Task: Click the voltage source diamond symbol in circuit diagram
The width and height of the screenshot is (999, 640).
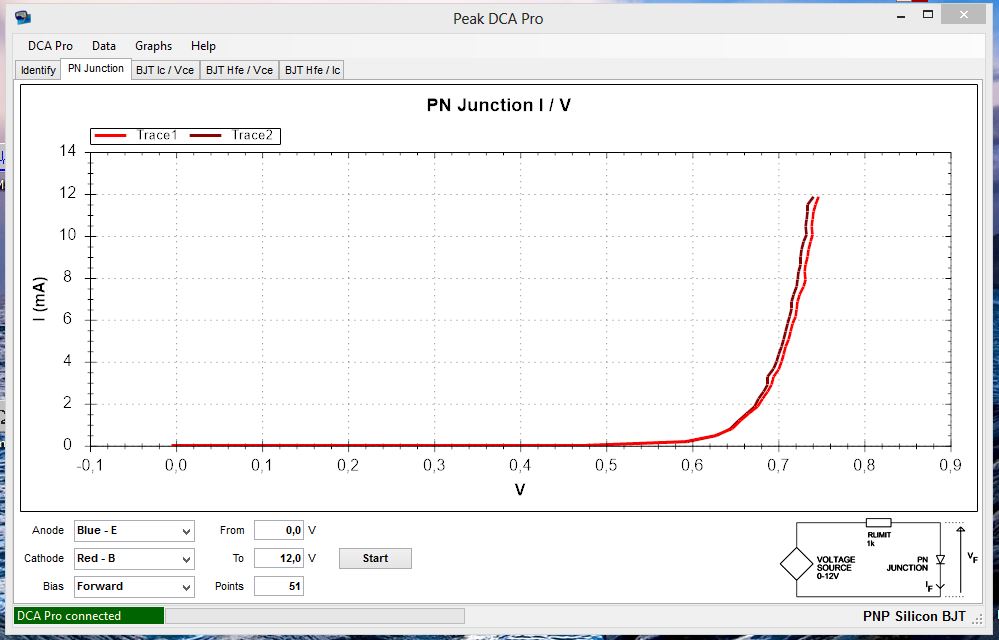Action: point(796,564)
